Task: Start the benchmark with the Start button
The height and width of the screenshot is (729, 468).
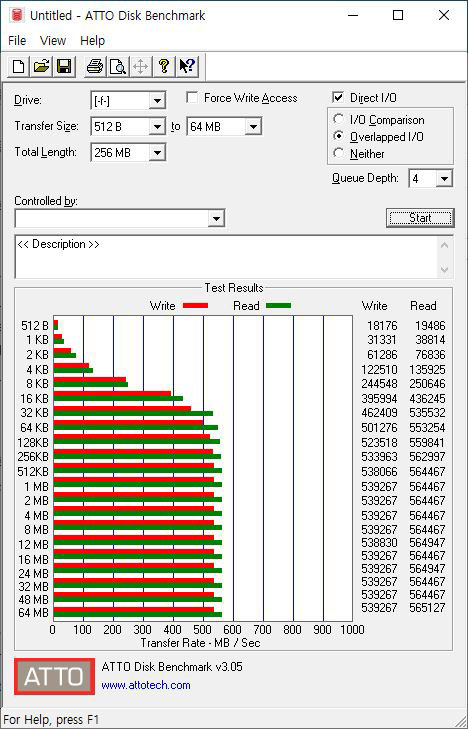Action: pyautogui.click(x=420, y=218)
